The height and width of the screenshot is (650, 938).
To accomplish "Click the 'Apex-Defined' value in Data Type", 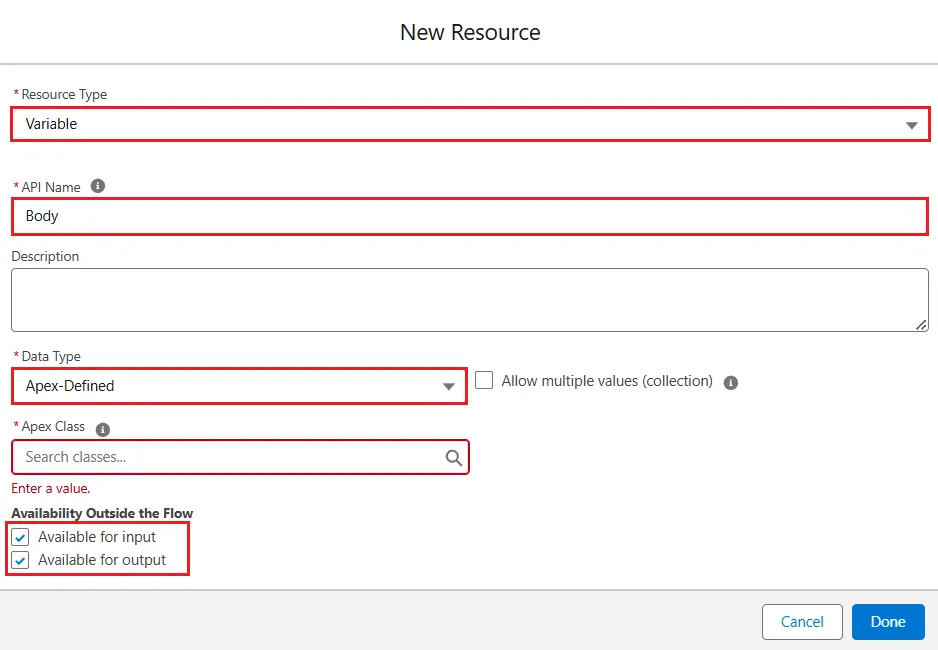I will click(70, 386).
